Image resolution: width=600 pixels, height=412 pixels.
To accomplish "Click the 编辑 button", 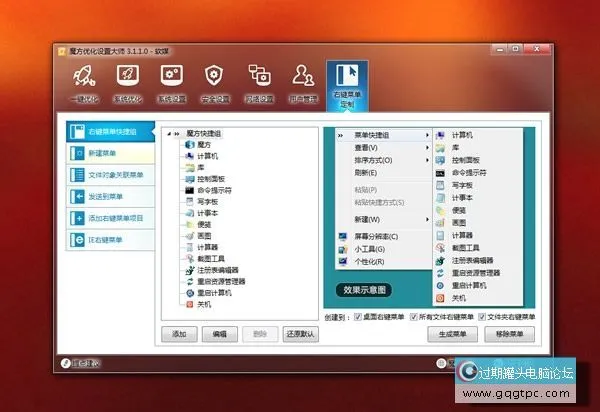I will 220,334.
